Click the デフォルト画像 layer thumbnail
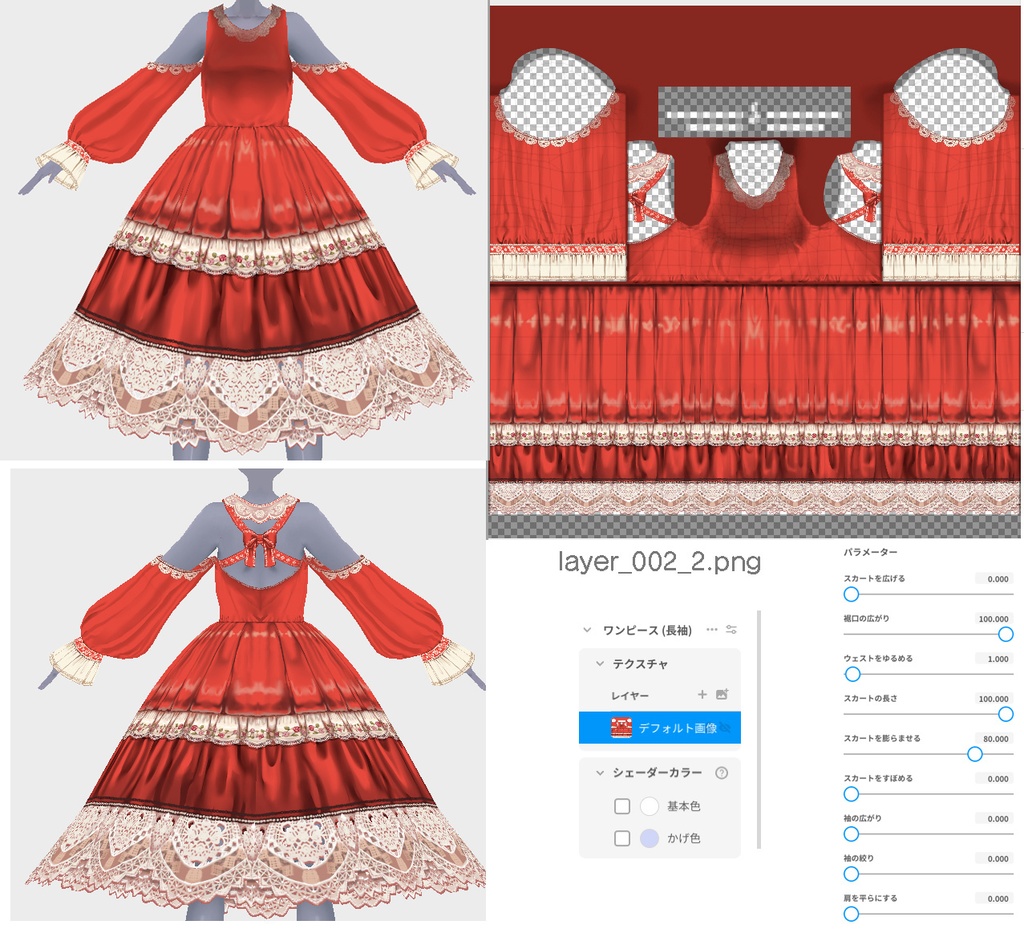 point(622,725)
